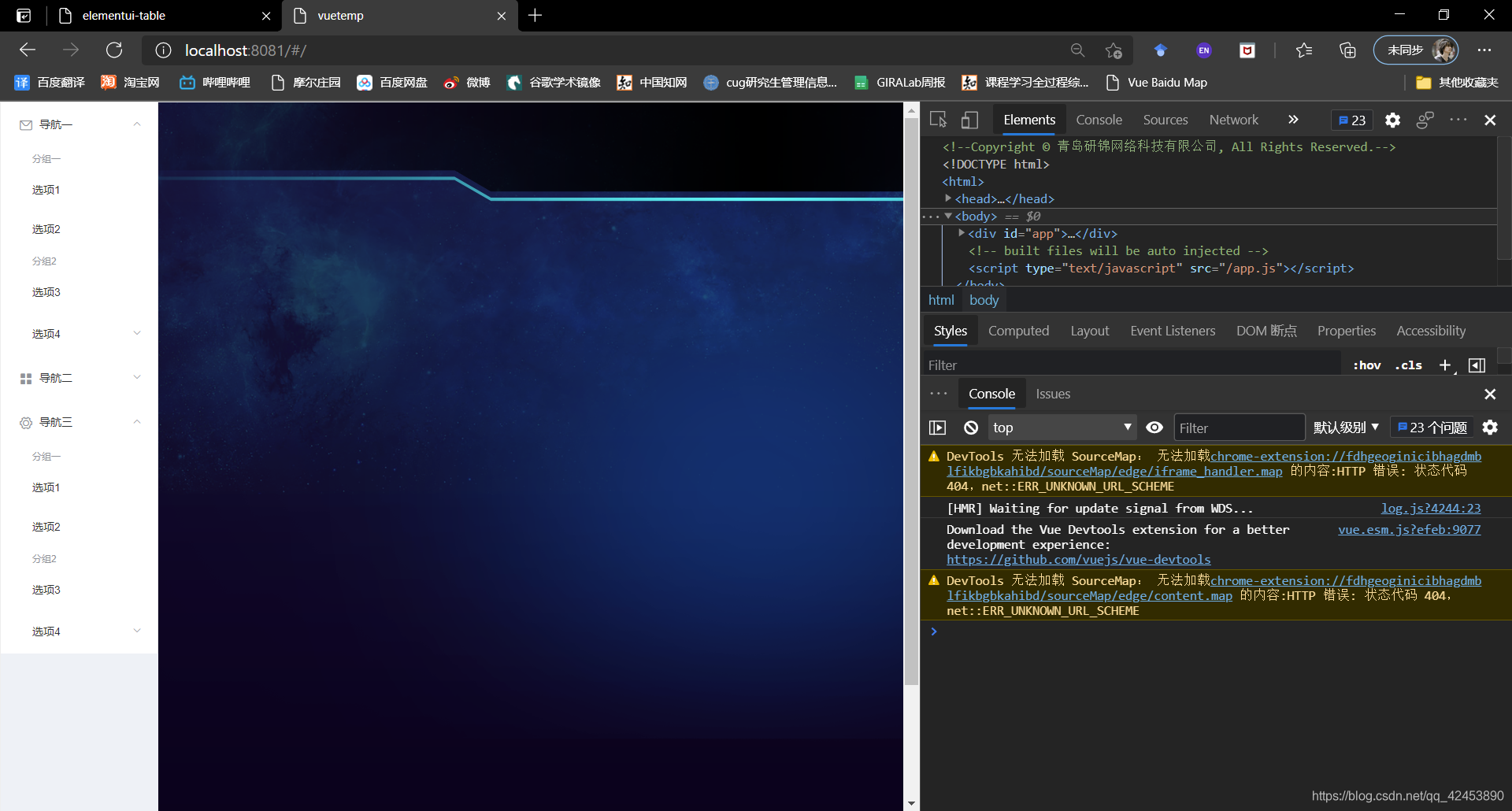Toggle the :hov element state panel

pyautogui.click(x=1367, y=365)
